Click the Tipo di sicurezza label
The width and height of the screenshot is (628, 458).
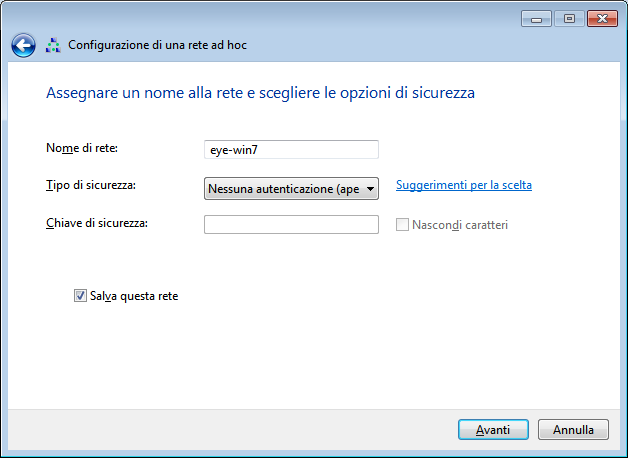[x=91, y=185]
